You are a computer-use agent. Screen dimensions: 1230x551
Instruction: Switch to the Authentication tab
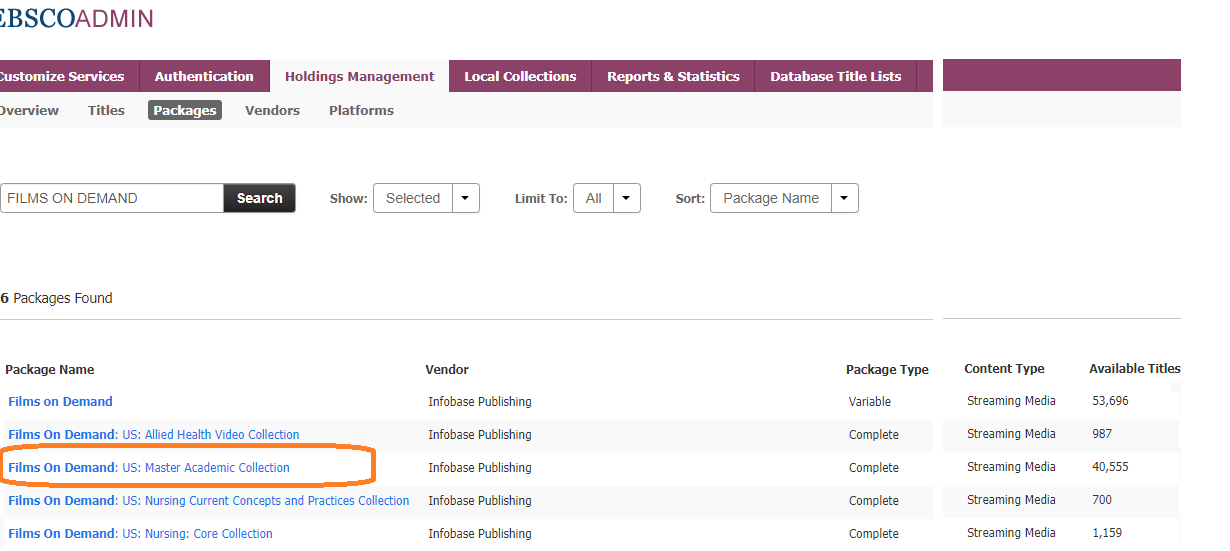tap(204, 76)
